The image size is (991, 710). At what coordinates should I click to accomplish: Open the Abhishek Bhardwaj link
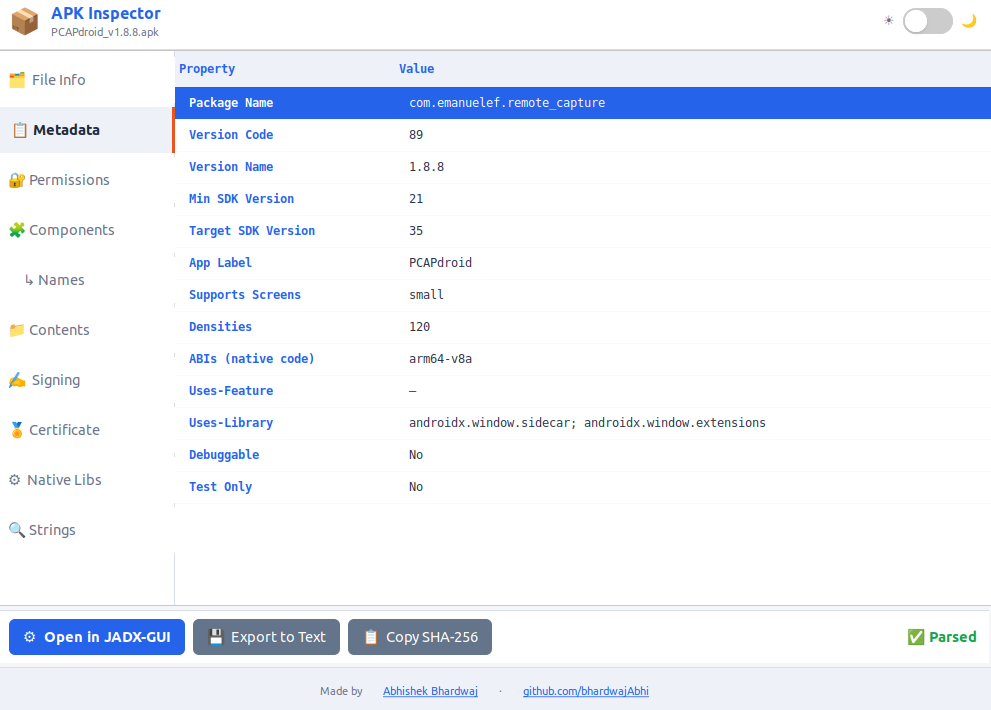tap(430, 691)
